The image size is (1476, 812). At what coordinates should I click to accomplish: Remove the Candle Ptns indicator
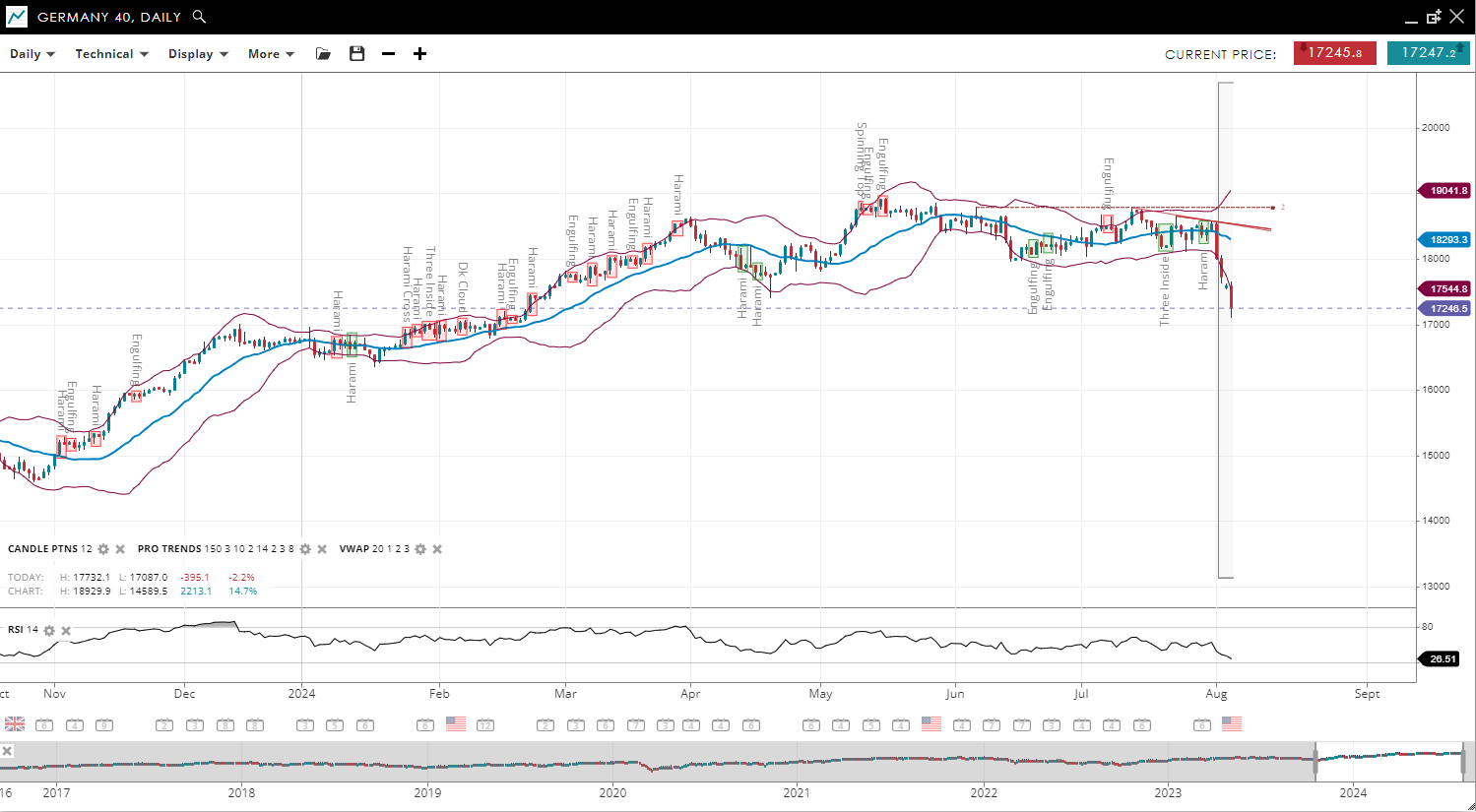pyautogui.click(x=120, y=549)
